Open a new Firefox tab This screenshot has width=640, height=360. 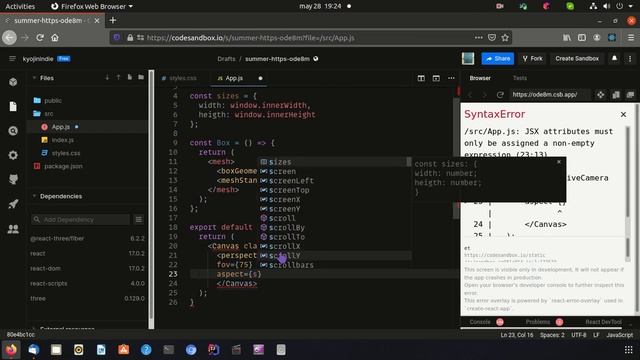[113, 20]
